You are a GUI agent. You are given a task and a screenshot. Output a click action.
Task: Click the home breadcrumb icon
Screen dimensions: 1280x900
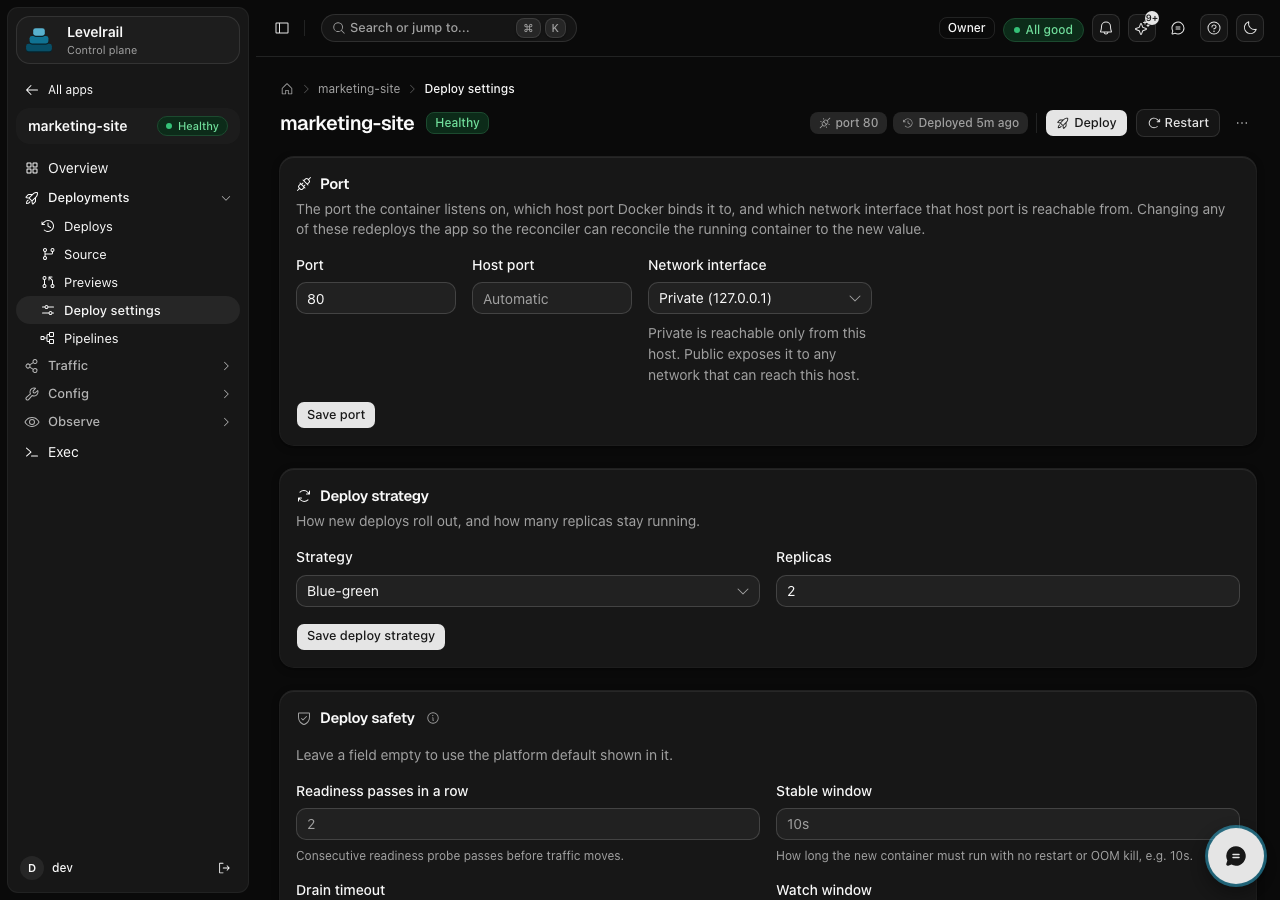click(x=287, y=89)
